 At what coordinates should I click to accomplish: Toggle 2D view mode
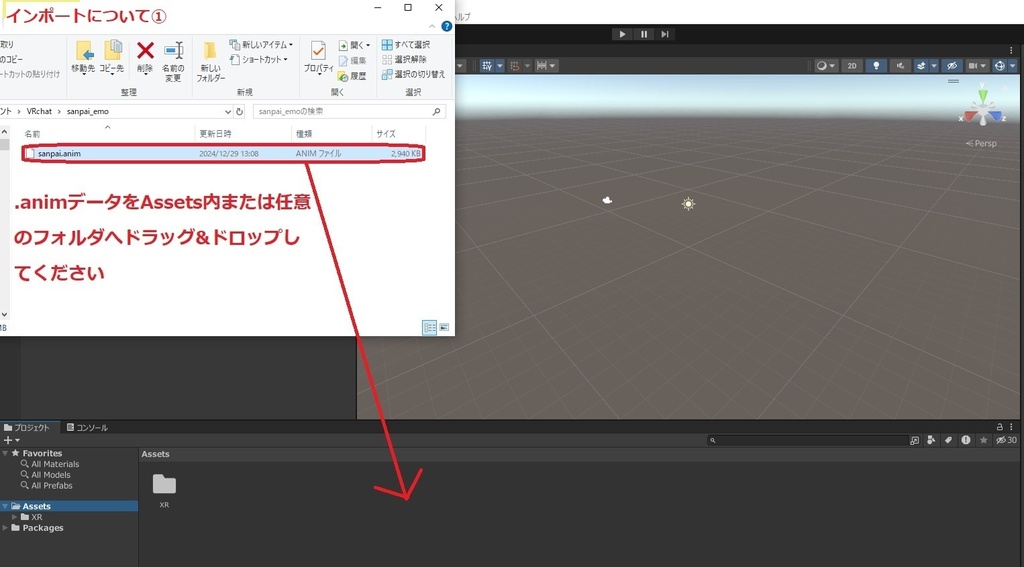pos(852,65)
